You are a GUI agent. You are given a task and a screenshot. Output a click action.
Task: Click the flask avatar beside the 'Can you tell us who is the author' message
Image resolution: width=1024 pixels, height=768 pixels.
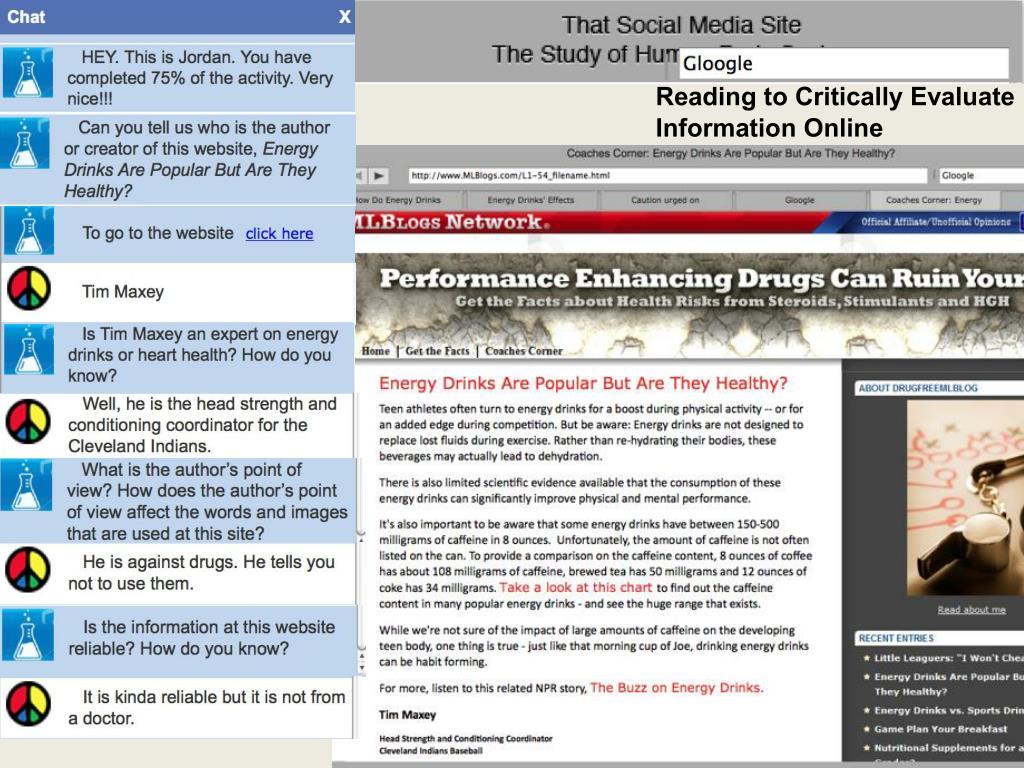(x=25, y=144)
